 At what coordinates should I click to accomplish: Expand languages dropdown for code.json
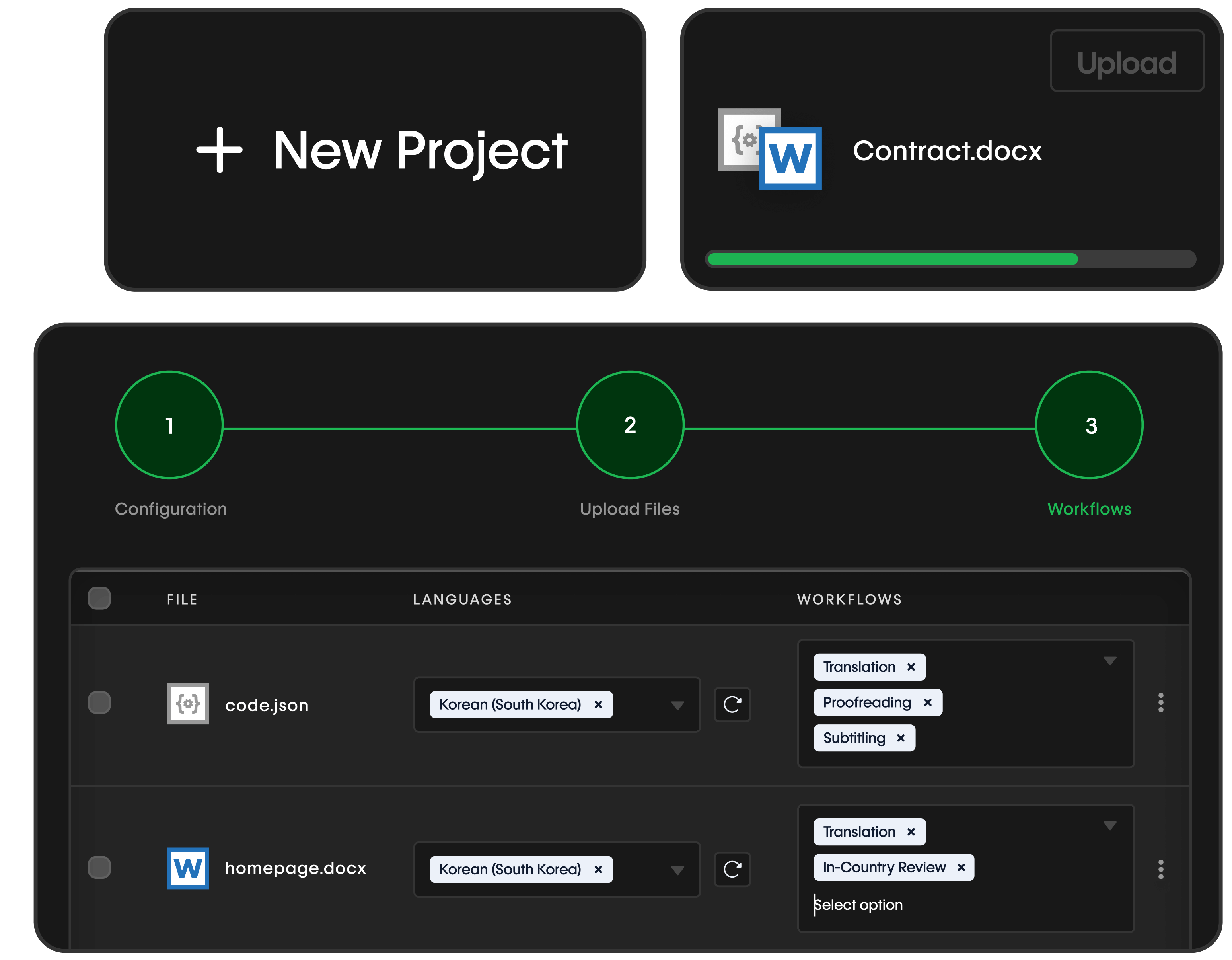pos(677,705)
